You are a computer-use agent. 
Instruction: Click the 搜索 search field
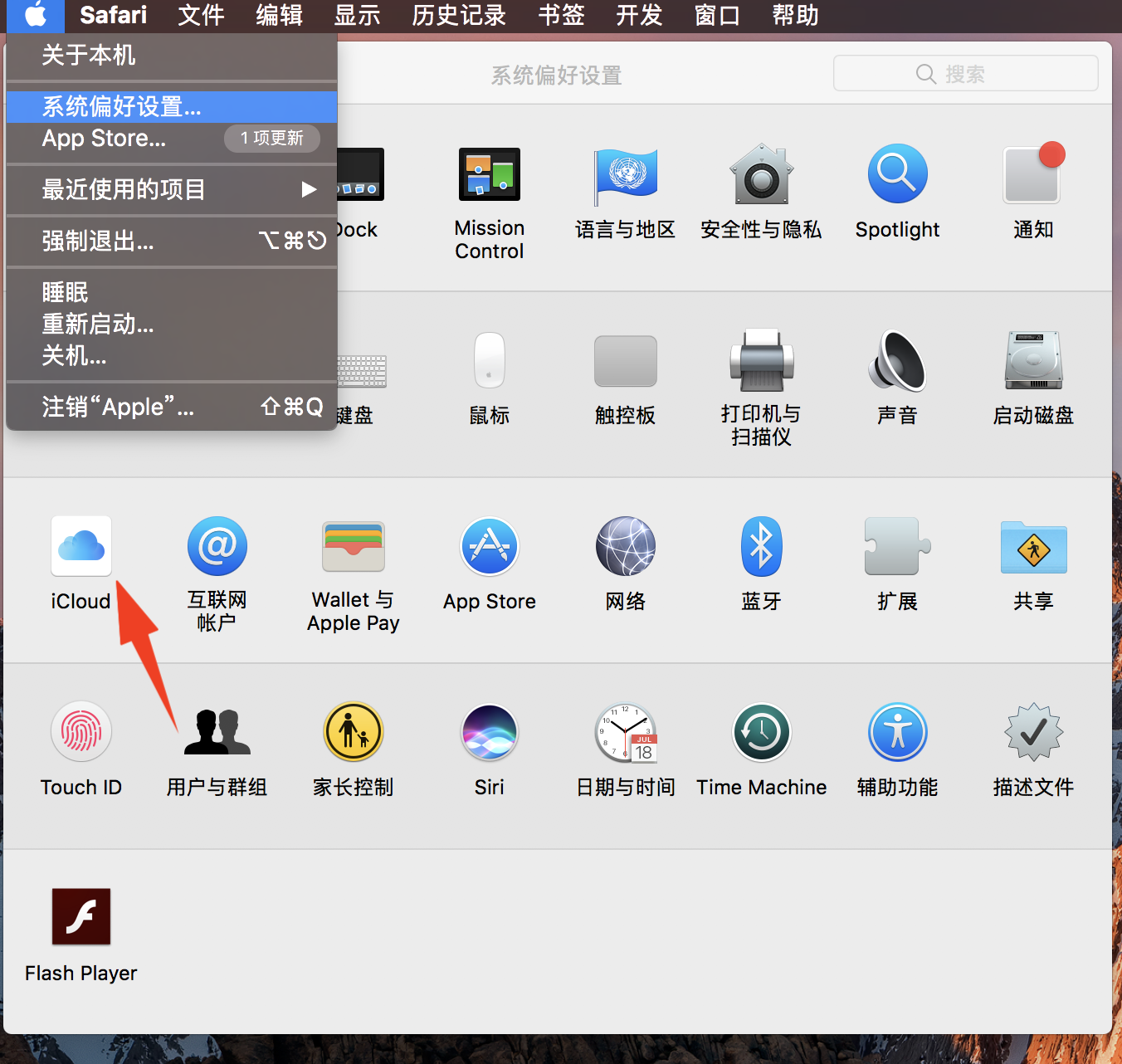tap(965, 74)
